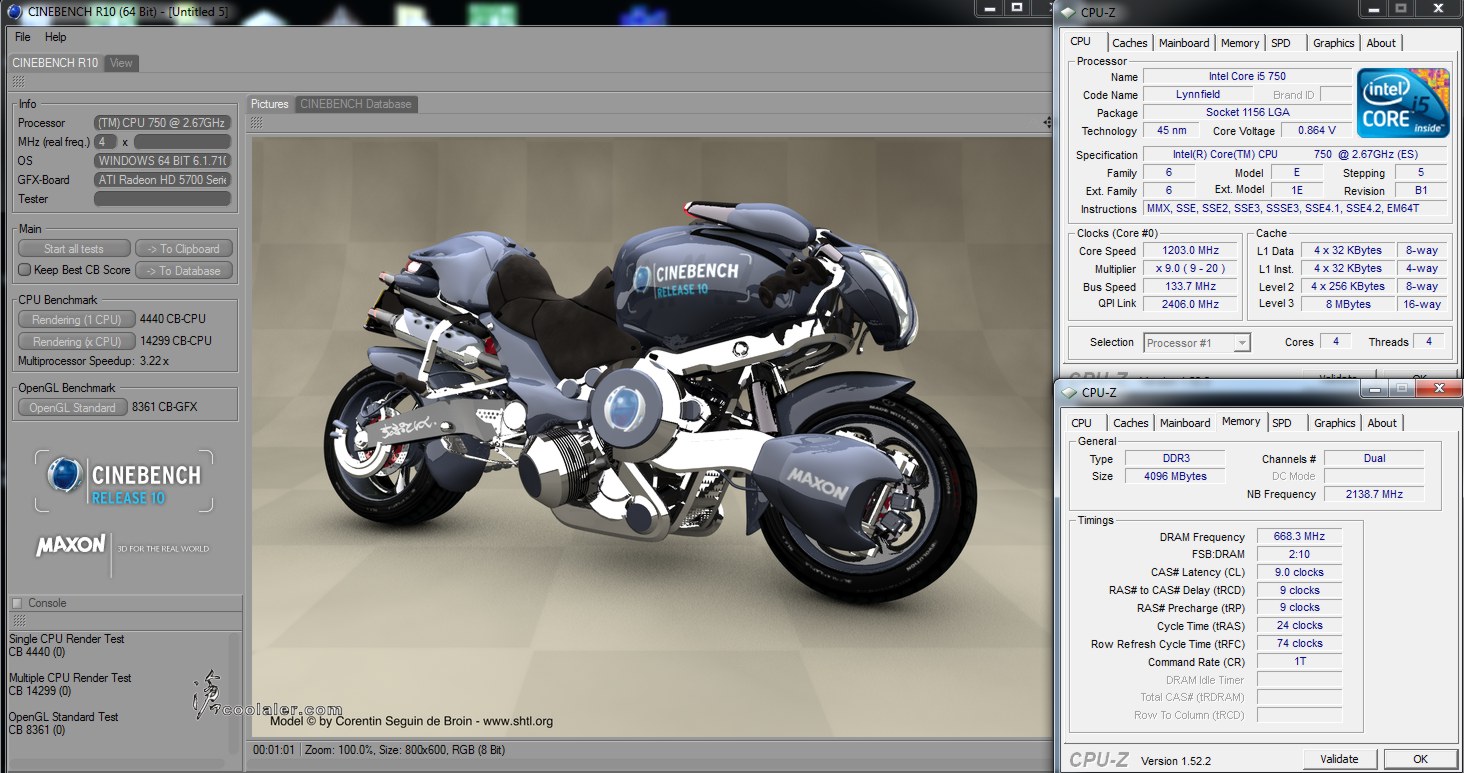The height and width of the screenshot is (773, 1464).
Task: Click the CPU-Z icon in bottom window title
Action: 1070,393
